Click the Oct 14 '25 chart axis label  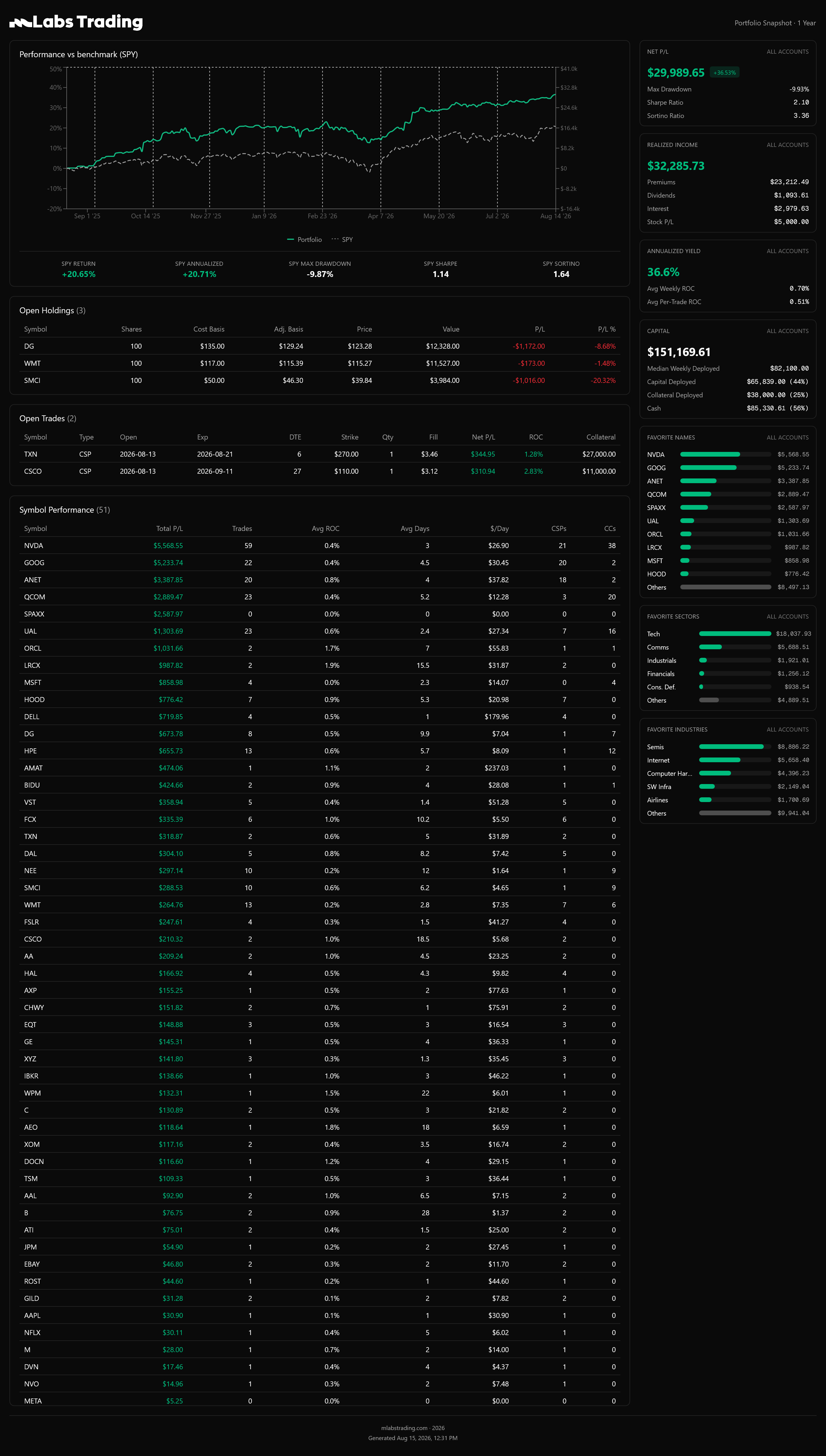146,216
